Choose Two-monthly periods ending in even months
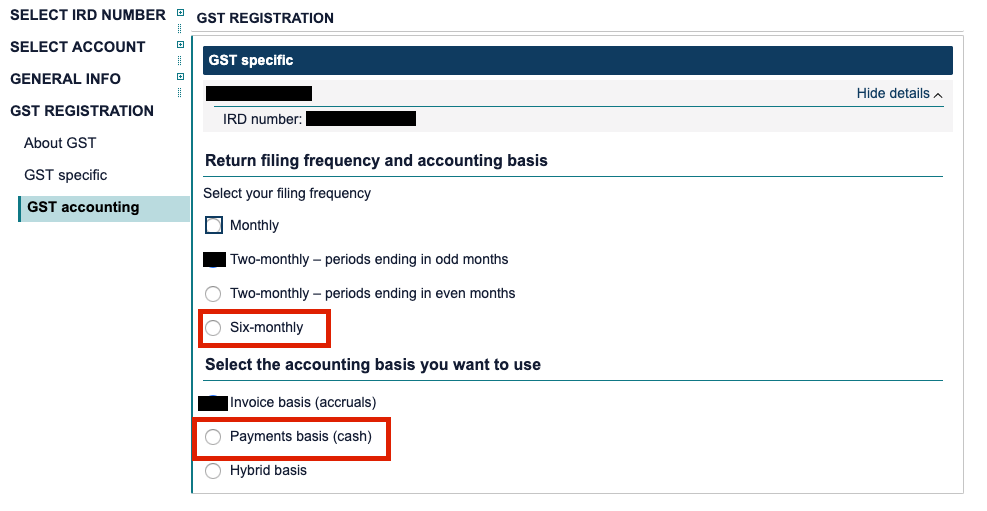 pos(213,294)
